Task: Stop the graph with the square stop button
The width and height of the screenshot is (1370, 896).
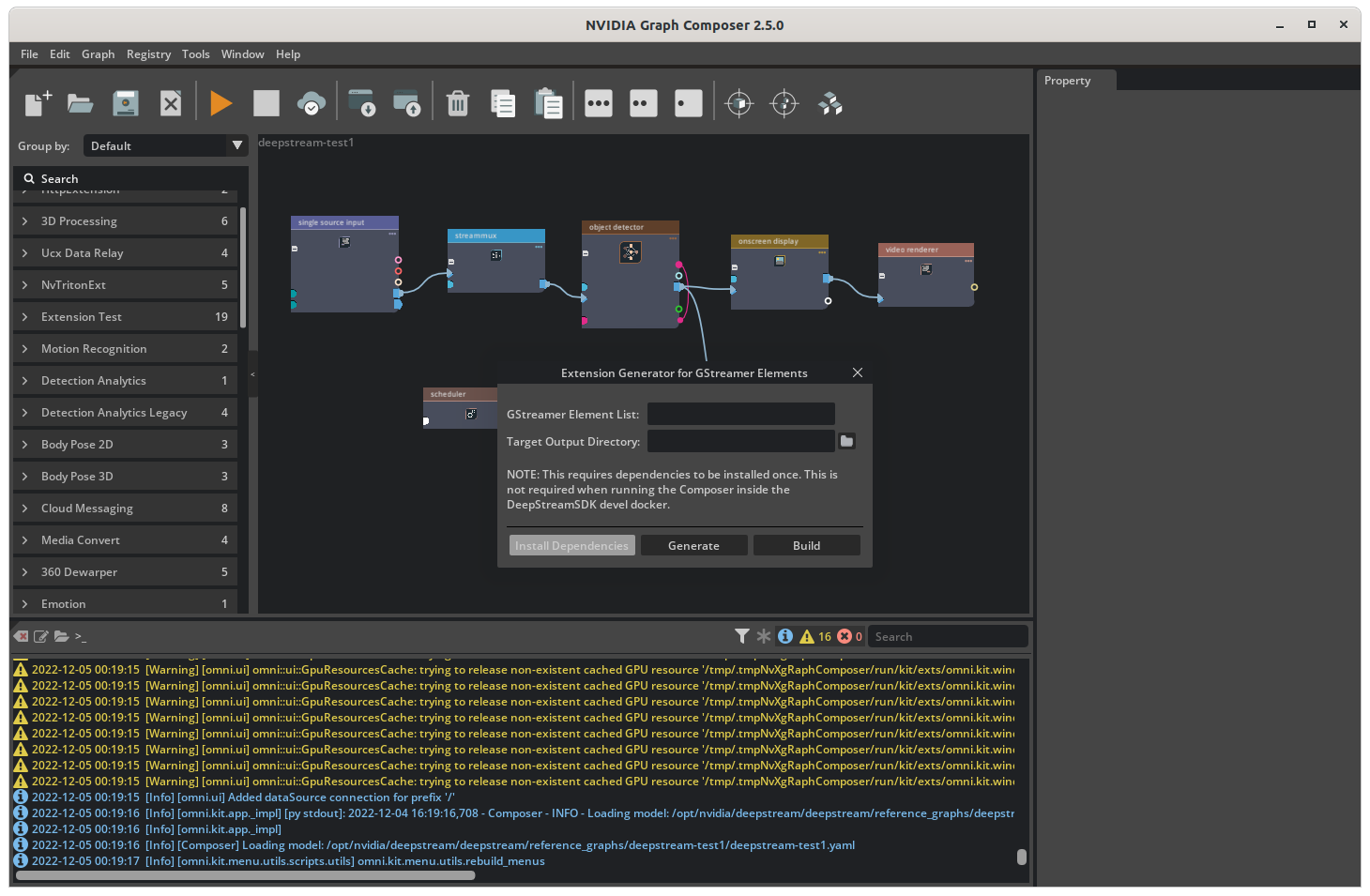Action: pos(266,103)
